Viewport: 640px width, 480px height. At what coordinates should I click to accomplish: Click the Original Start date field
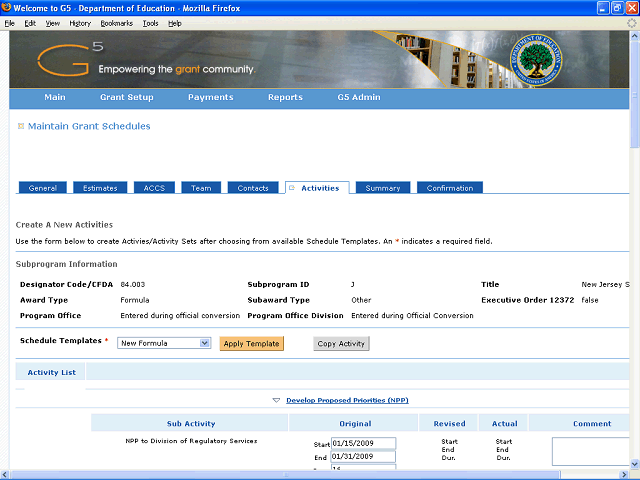(363, 443)
